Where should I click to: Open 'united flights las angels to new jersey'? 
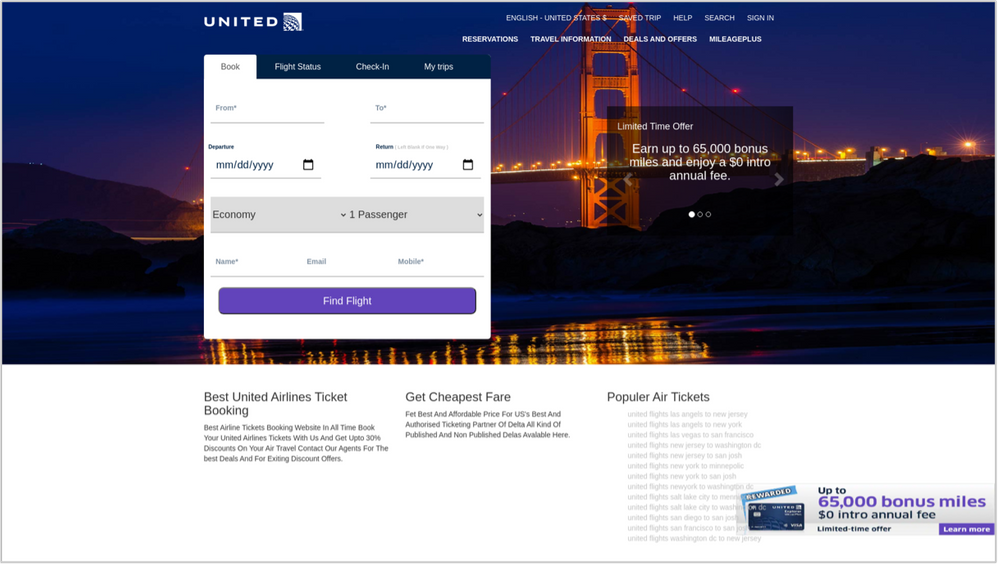(x=687, y=414)
